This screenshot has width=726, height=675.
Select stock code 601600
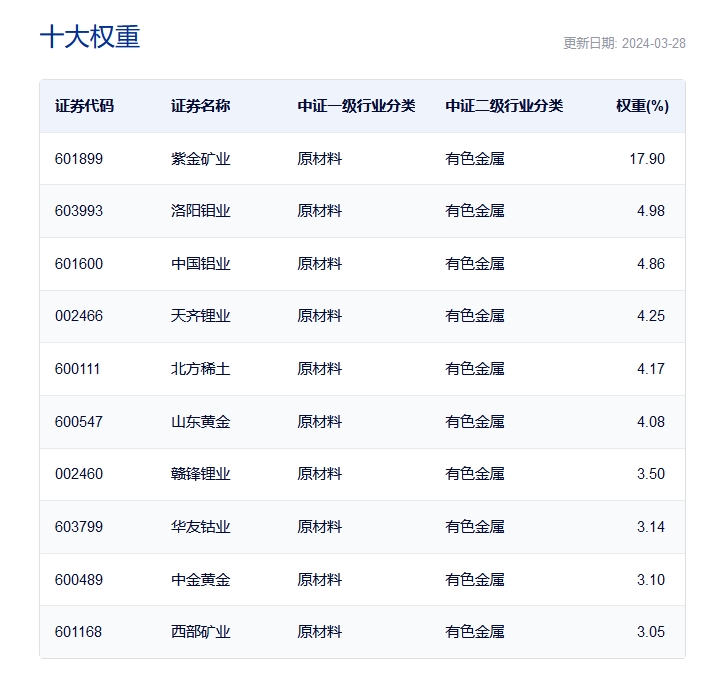[79, 264]
